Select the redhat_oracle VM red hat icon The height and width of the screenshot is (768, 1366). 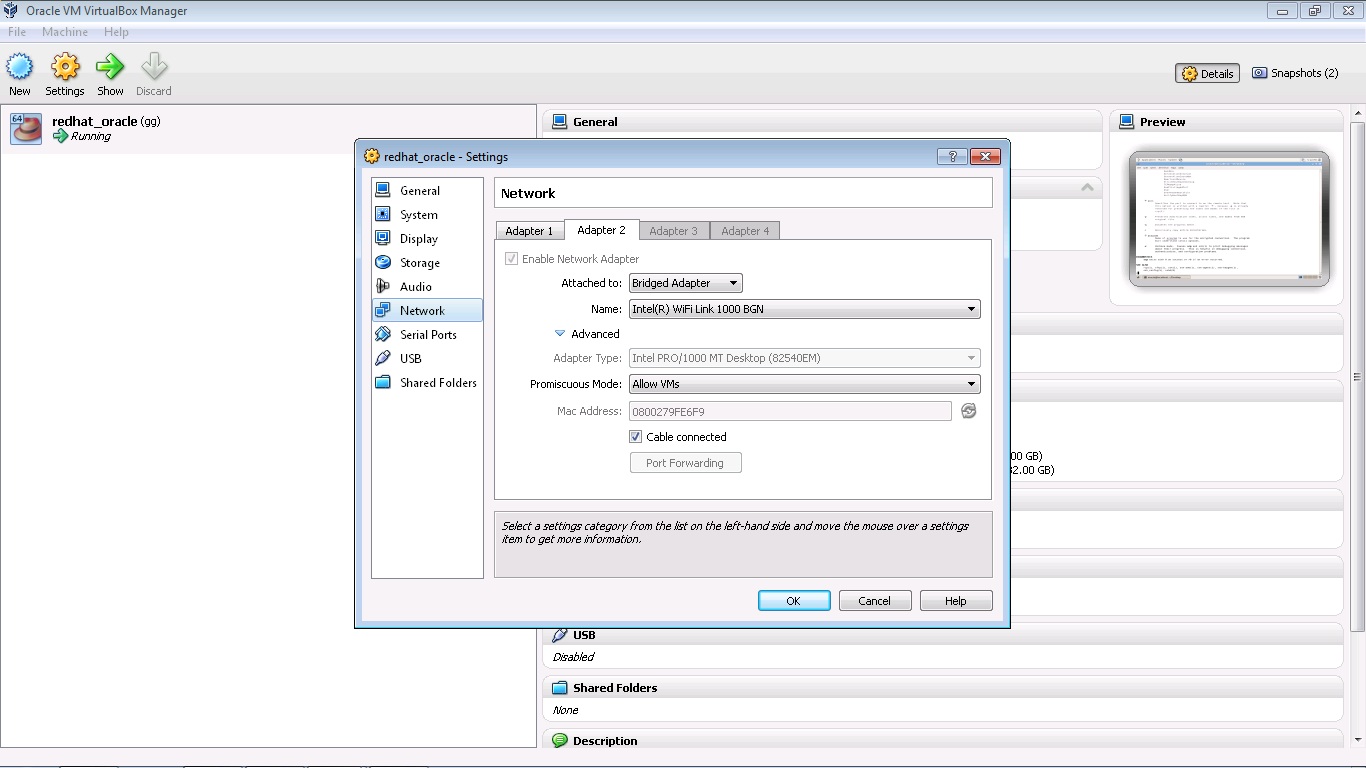(x=26, y=128)
